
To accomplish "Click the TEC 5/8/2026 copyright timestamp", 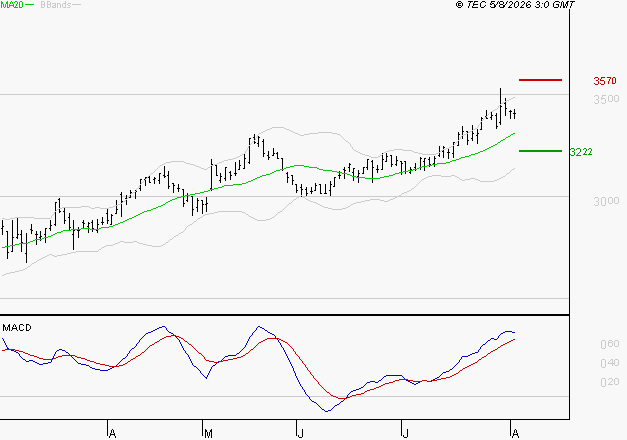I will tap(515, 5).
